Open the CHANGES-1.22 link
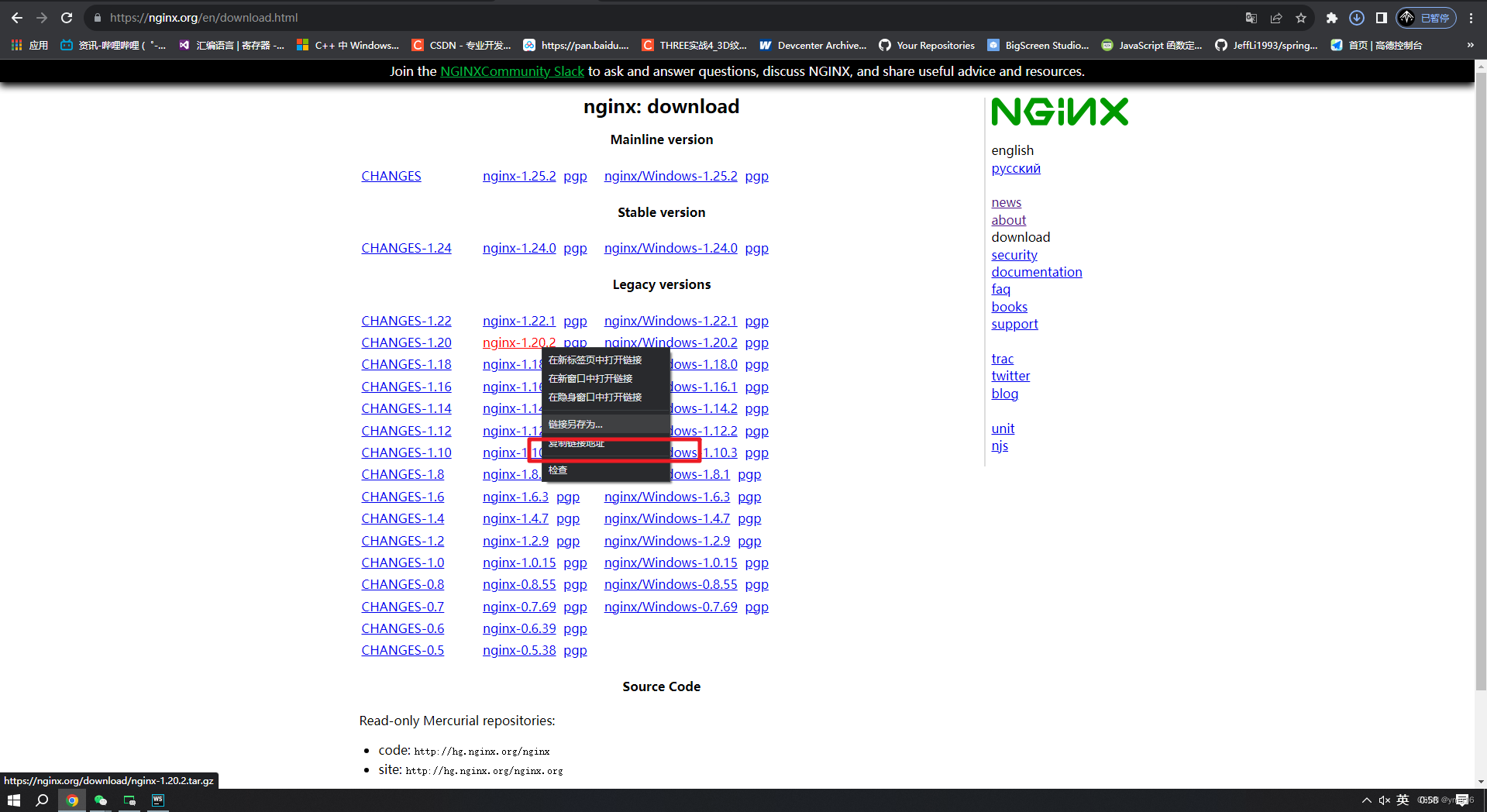Viewport: 1487px width, 812px height. (406, 321)
